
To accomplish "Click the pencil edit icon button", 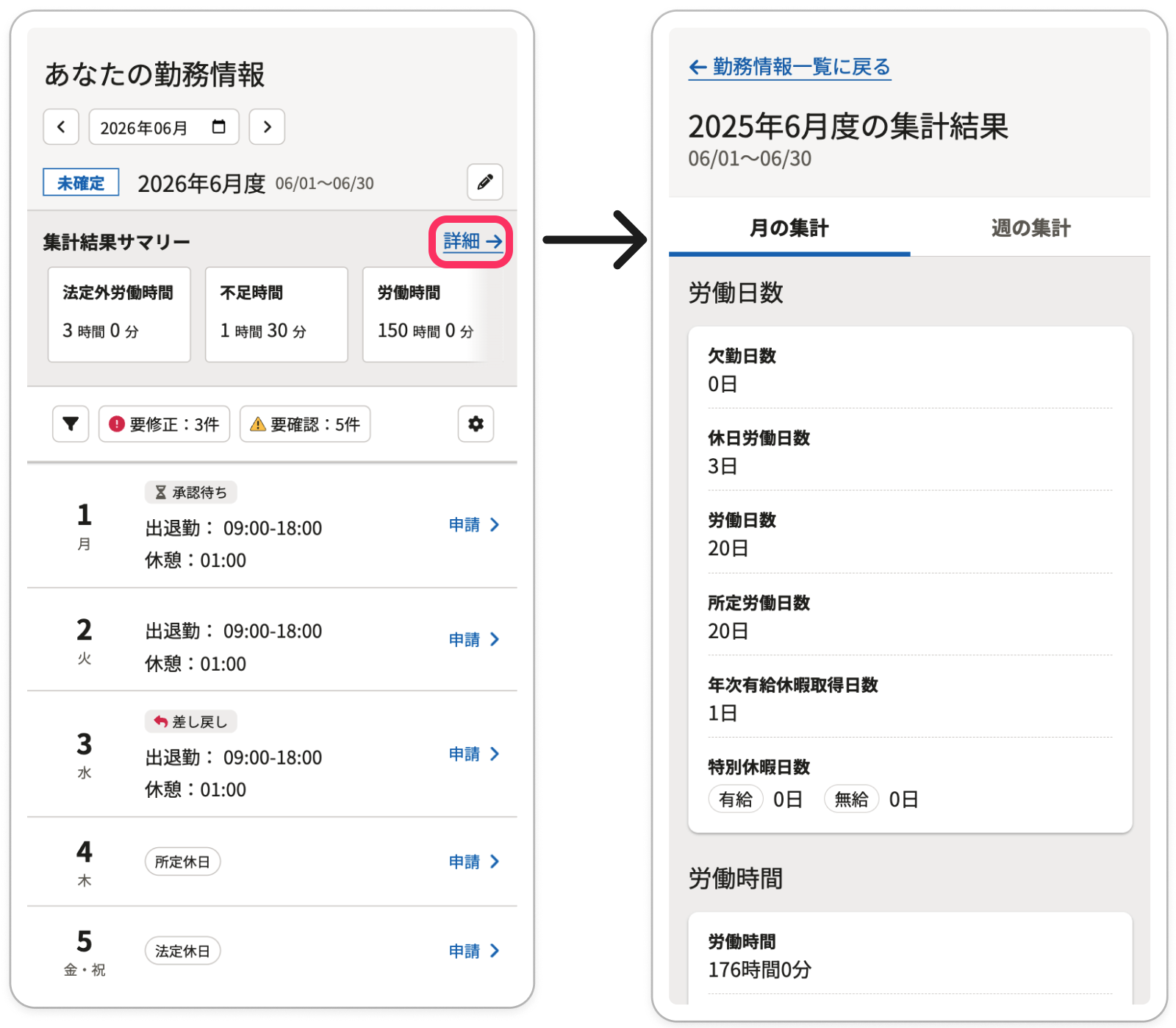I will [x=485, y=182].
